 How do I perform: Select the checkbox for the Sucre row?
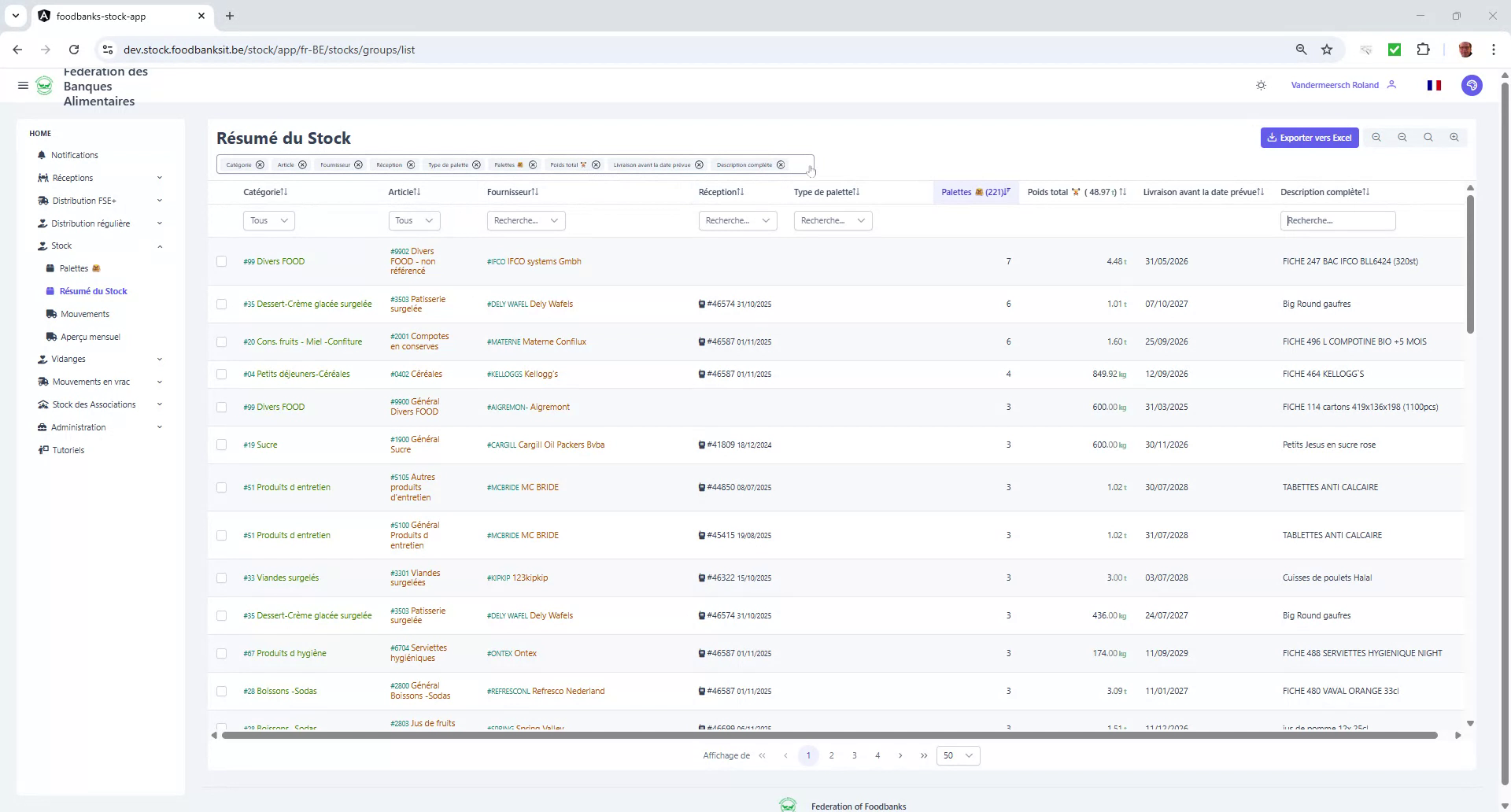(221, 445)
